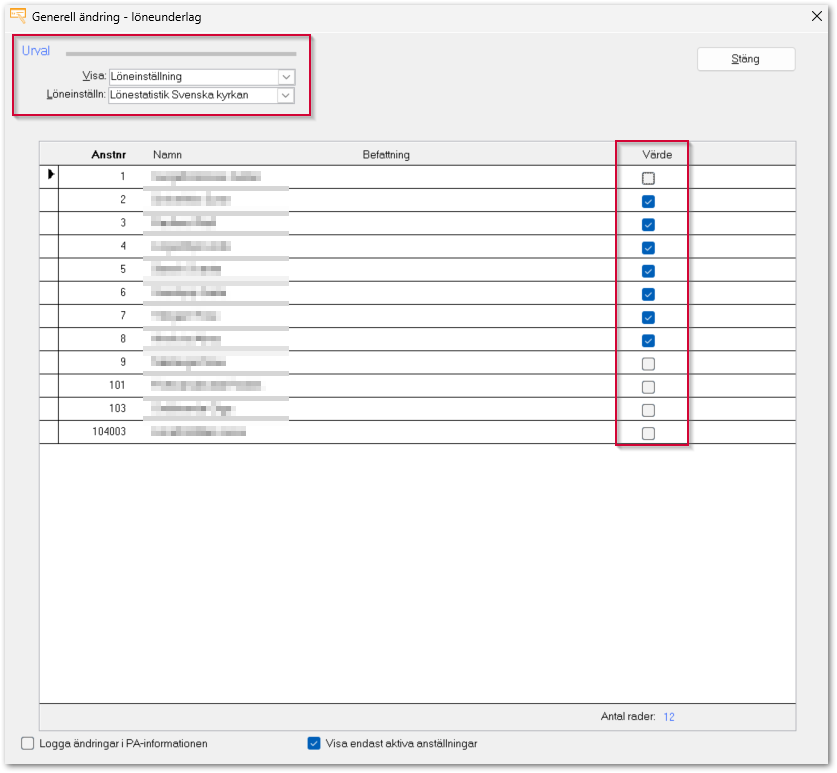Screen dimensions: 837x773
Task: Click the Urval section heading
Action: pyautogui.click(x=36, y=51)
